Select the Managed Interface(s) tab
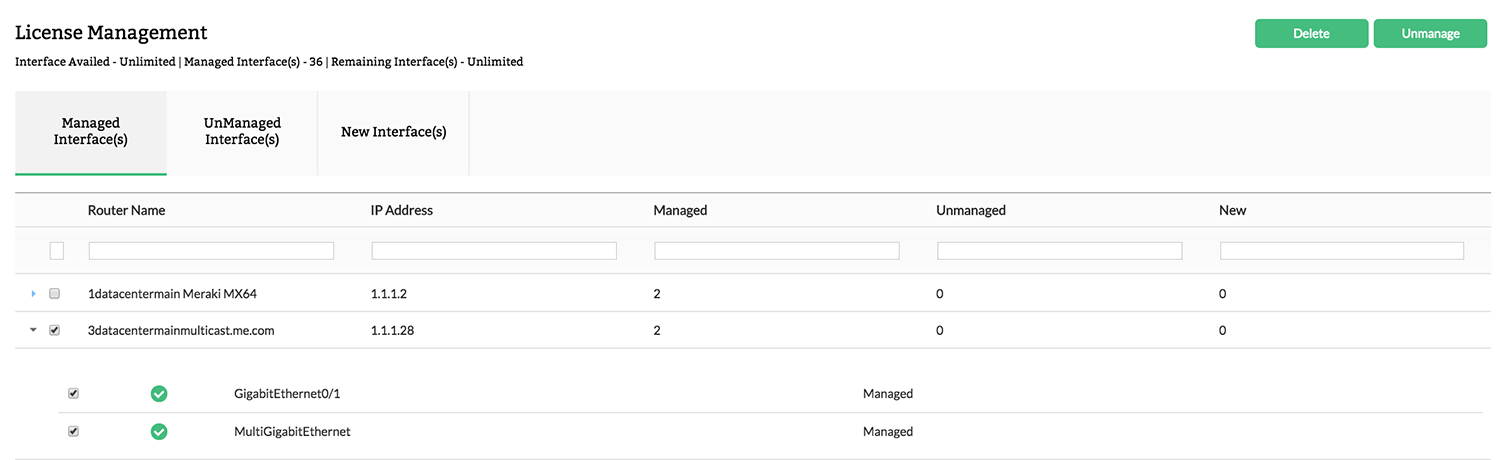1500x460 pixels. coord(91,132)
